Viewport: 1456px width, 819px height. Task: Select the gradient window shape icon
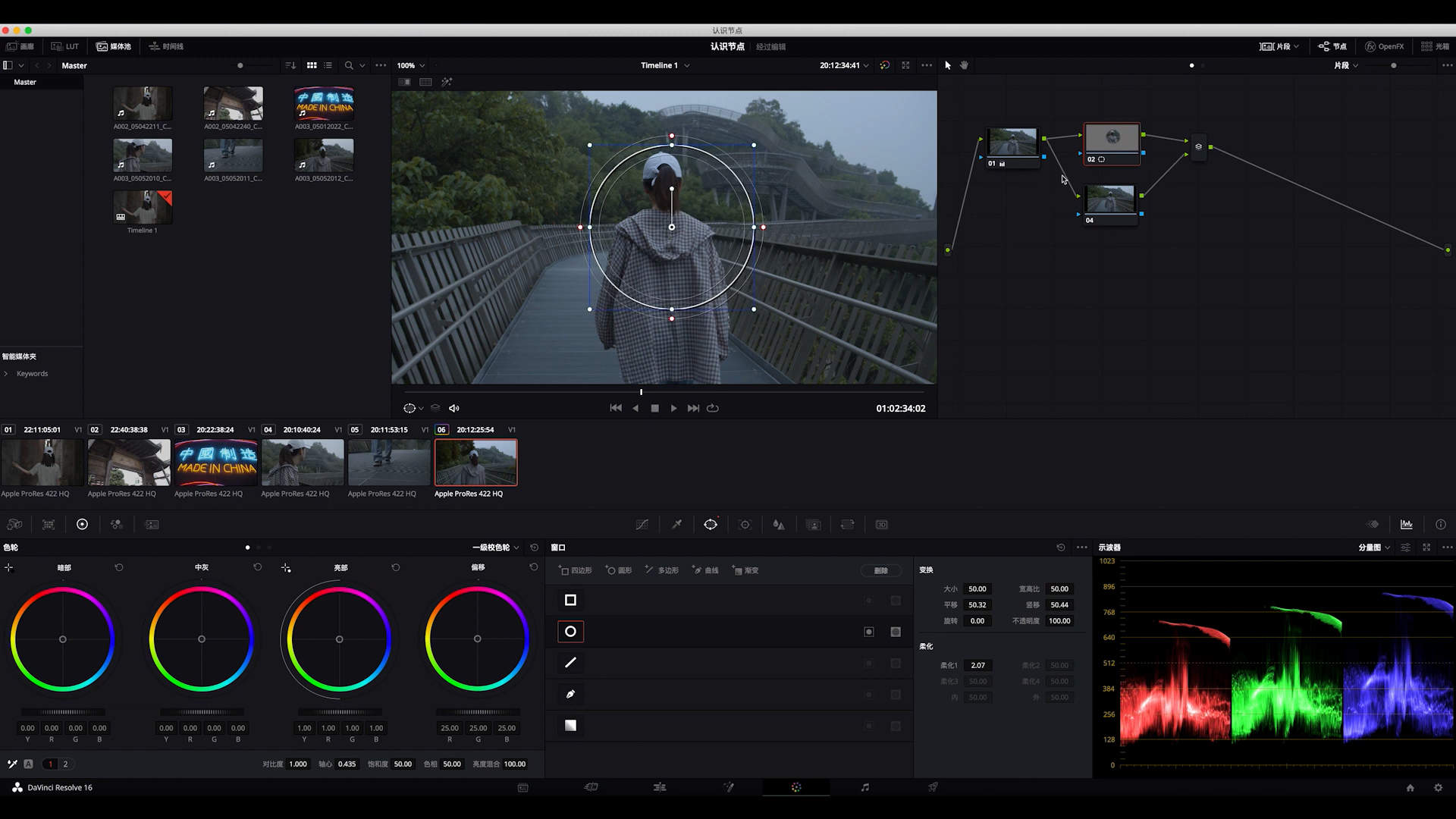click(x=570, y=726)
